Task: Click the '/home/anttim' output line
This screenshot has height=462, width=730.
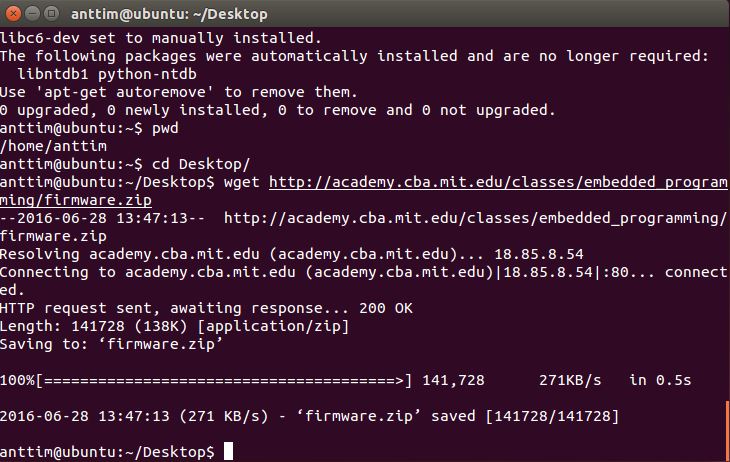Action: click(x=54, y=146)
